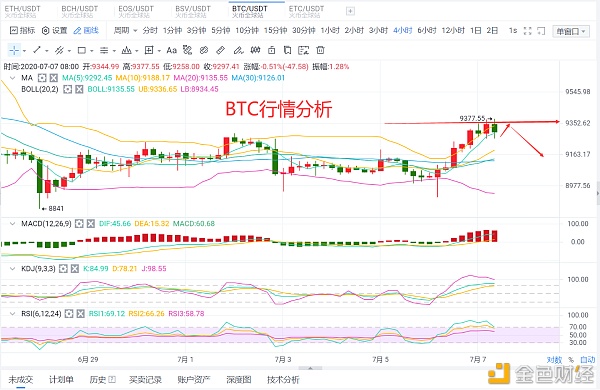
Task: Select the crosshair cursor tool
Action: click(14, 50)
